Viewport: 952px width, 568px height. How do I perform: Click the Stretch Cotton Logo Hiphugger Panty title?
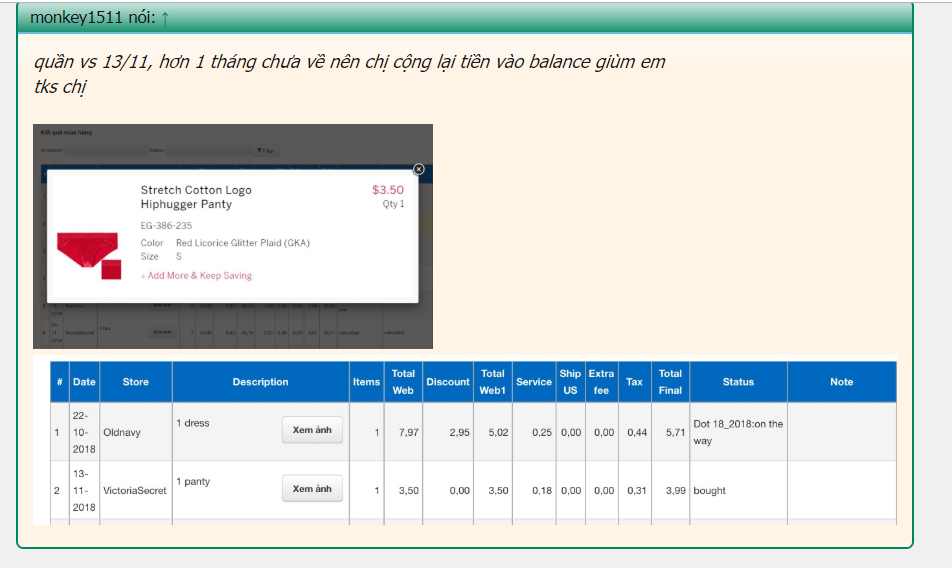tap(196, 197)
